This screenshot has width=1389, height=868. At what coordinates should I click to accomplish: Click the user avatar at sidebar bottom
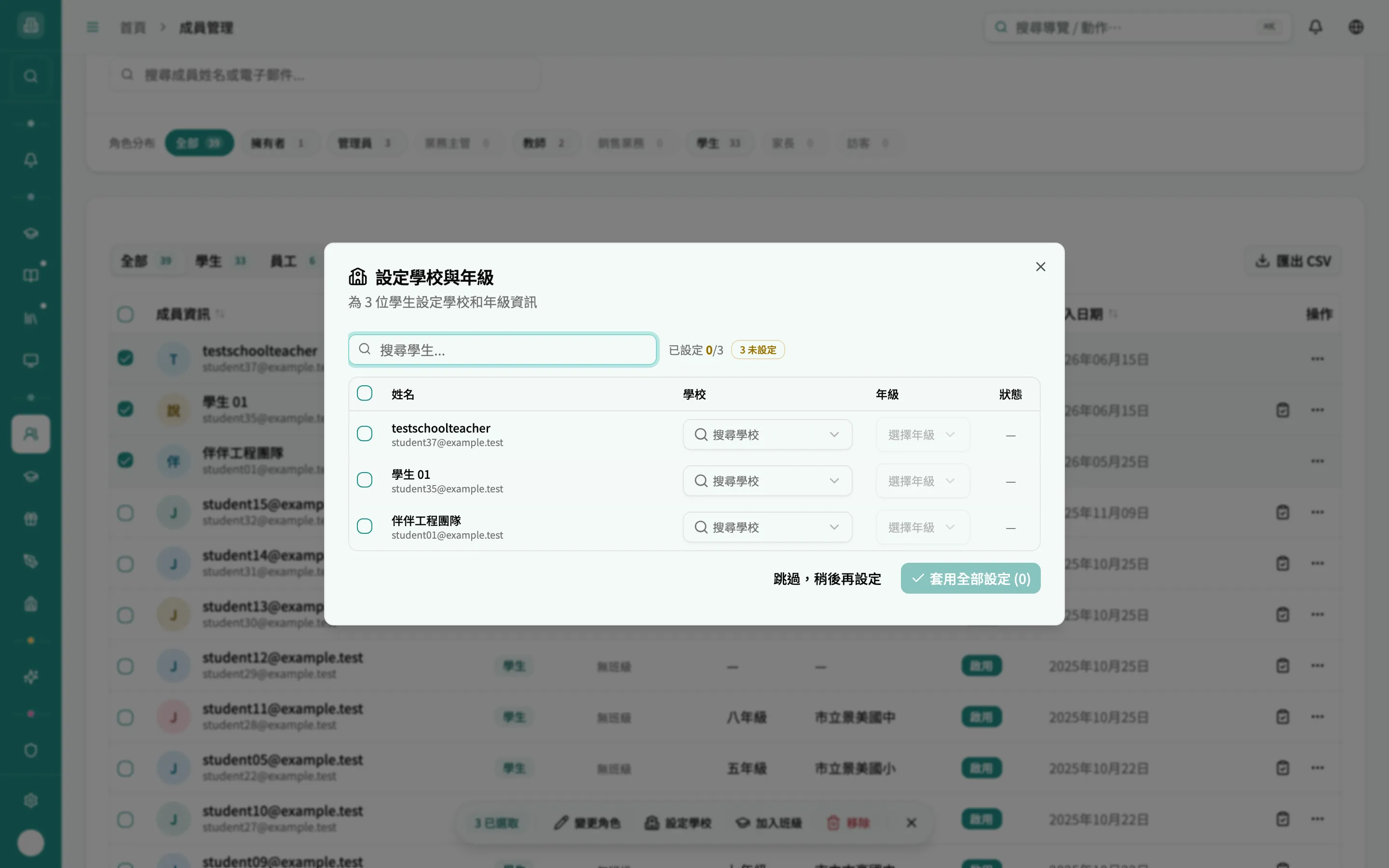30,843
